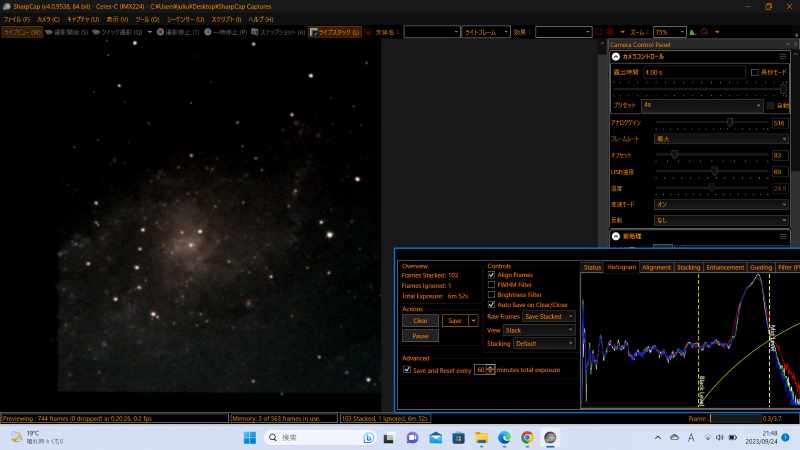Click the Stop Capture toolbar button
This screenshot has height=450, width=800.
tap(180, 32)
